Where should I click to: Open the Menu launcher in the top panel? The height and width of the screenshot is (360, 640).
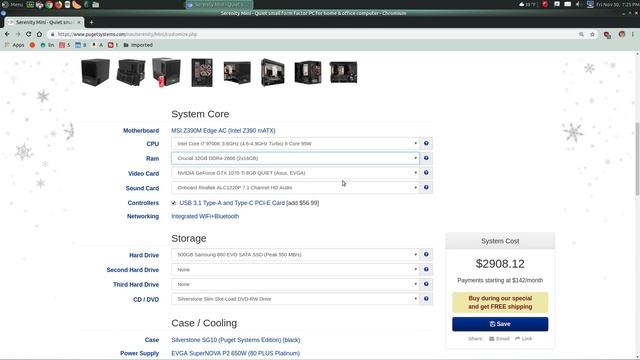[12, 4]
